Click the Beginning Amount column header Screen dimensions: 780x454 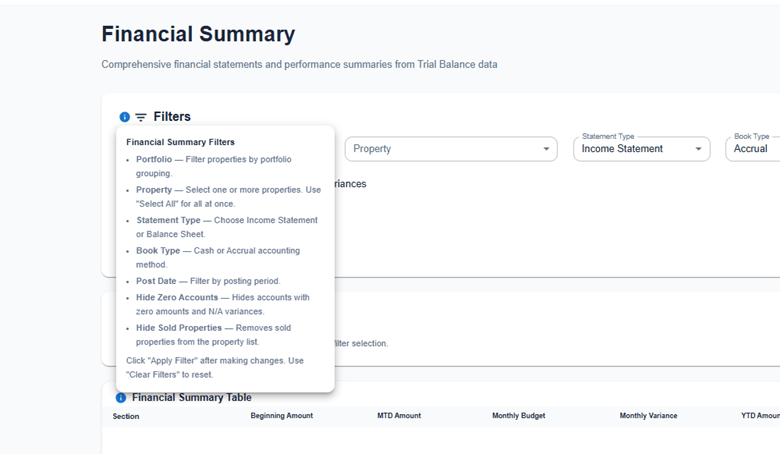pos(281,416)
